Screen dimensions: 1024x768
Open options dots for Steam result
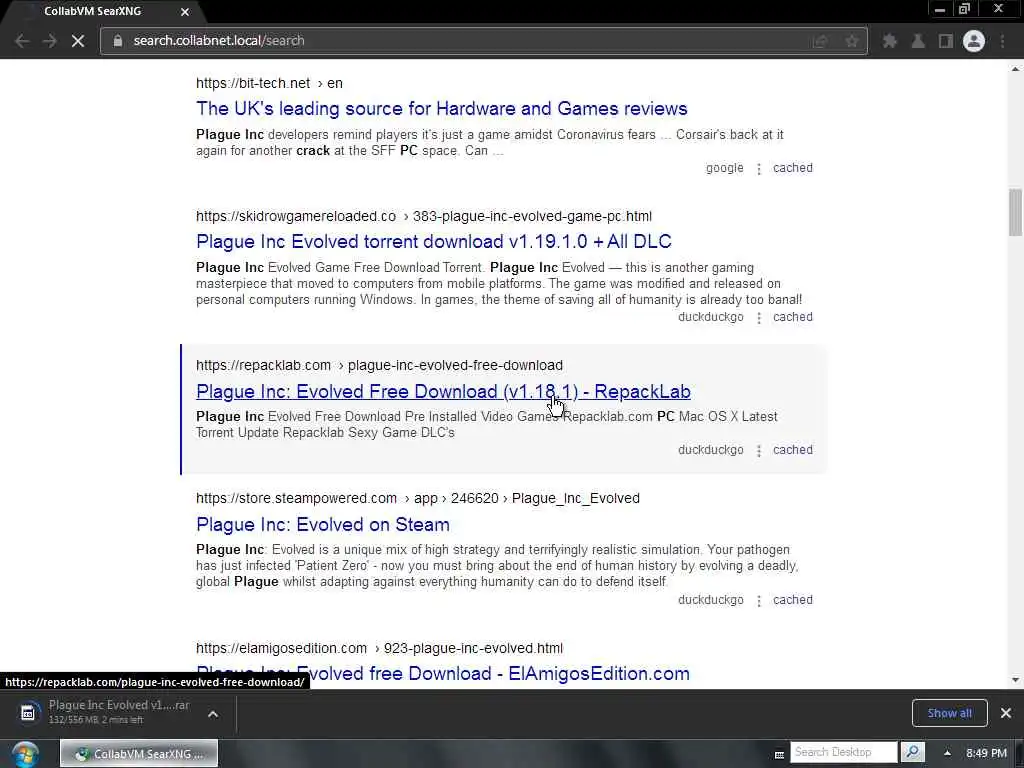pos(758,600)
